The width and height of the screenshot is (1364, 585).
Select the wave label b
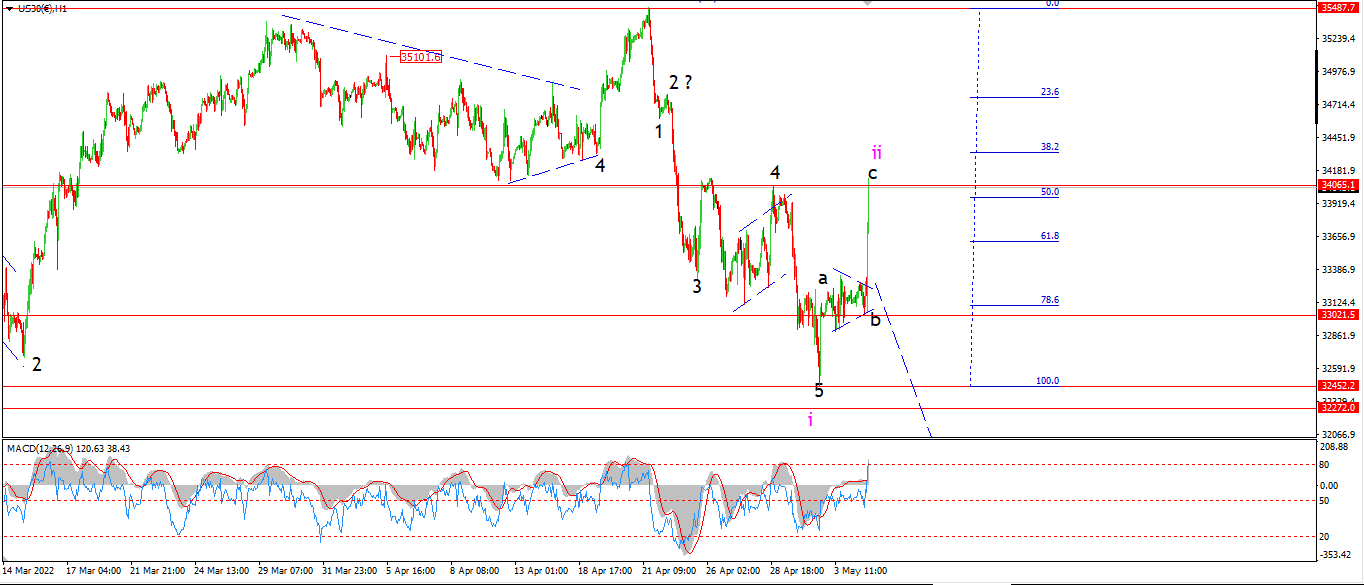(x=875, y=320)
